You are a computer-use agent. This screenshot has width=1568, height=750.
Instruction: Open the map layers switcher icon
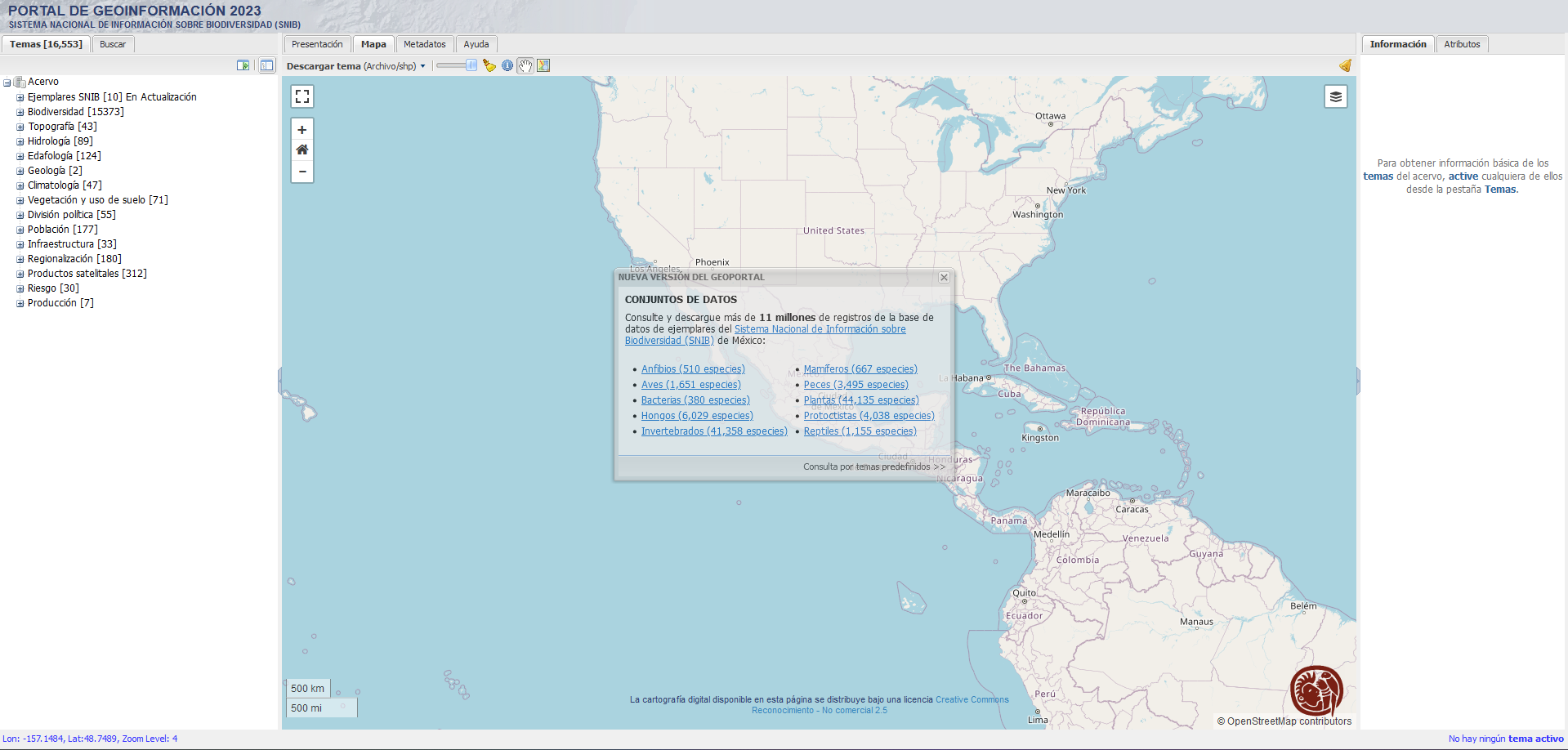pos(1336,96)
